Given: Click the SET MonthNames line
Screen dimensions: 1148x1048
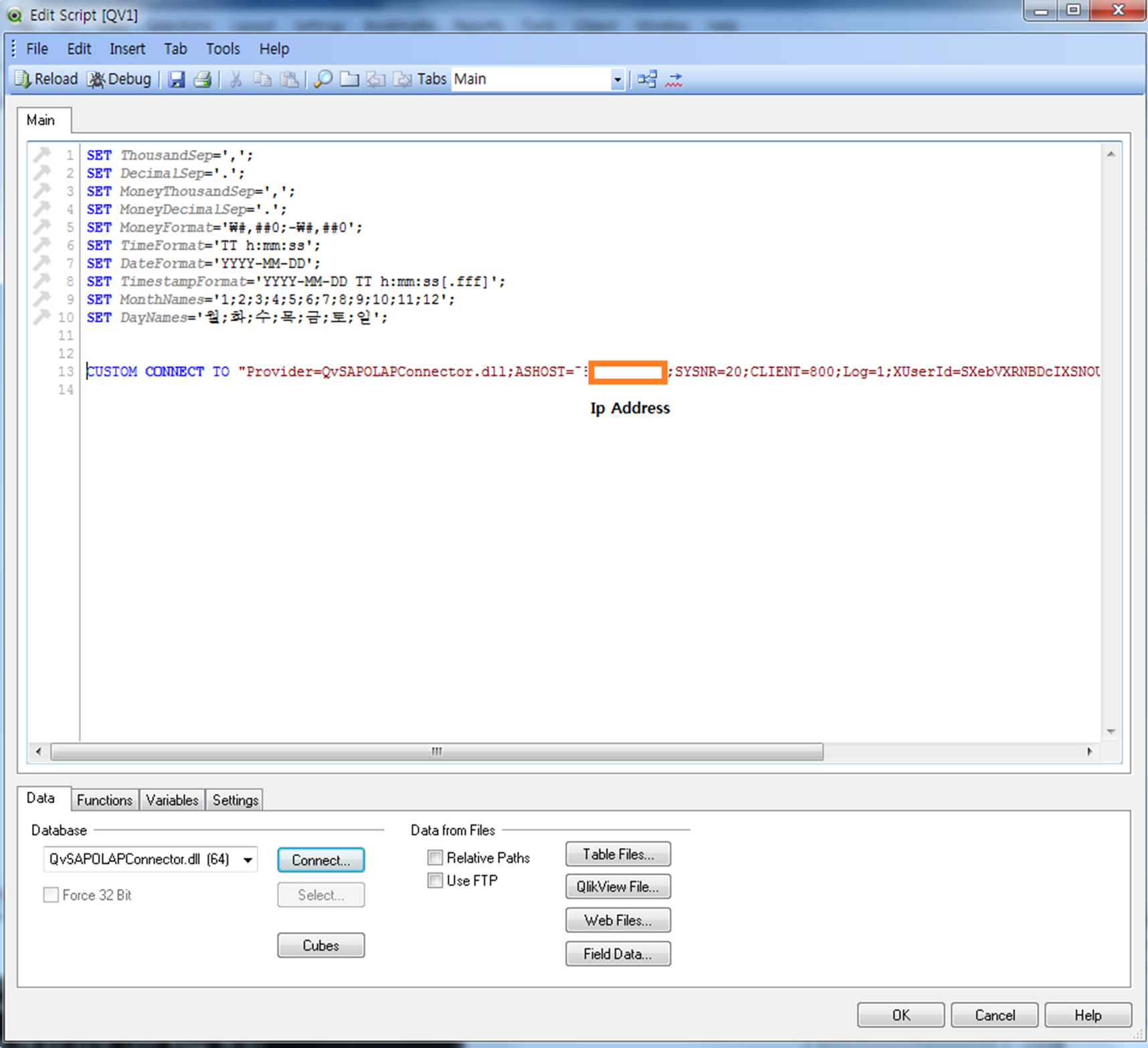Looking at the screenshot, I should (x=271, y=299).
